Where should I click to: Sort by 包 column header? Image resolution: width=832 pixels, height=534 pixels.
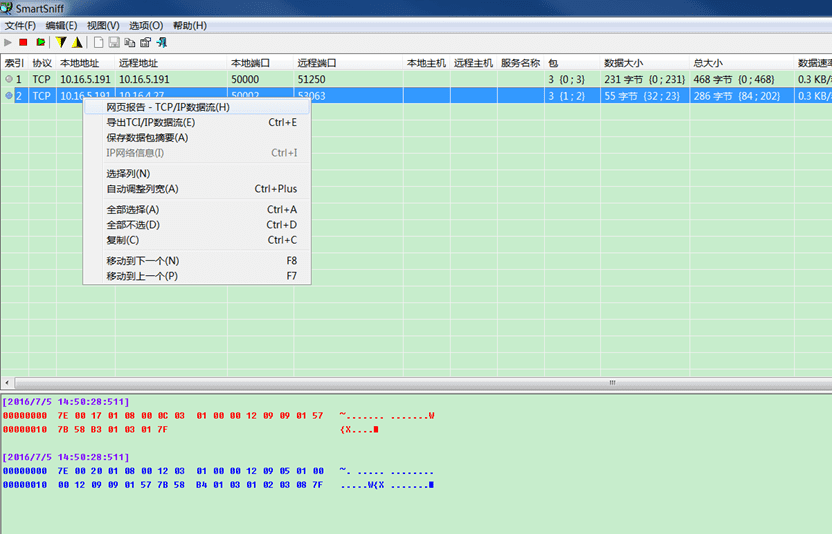click(x=572, y=63)
